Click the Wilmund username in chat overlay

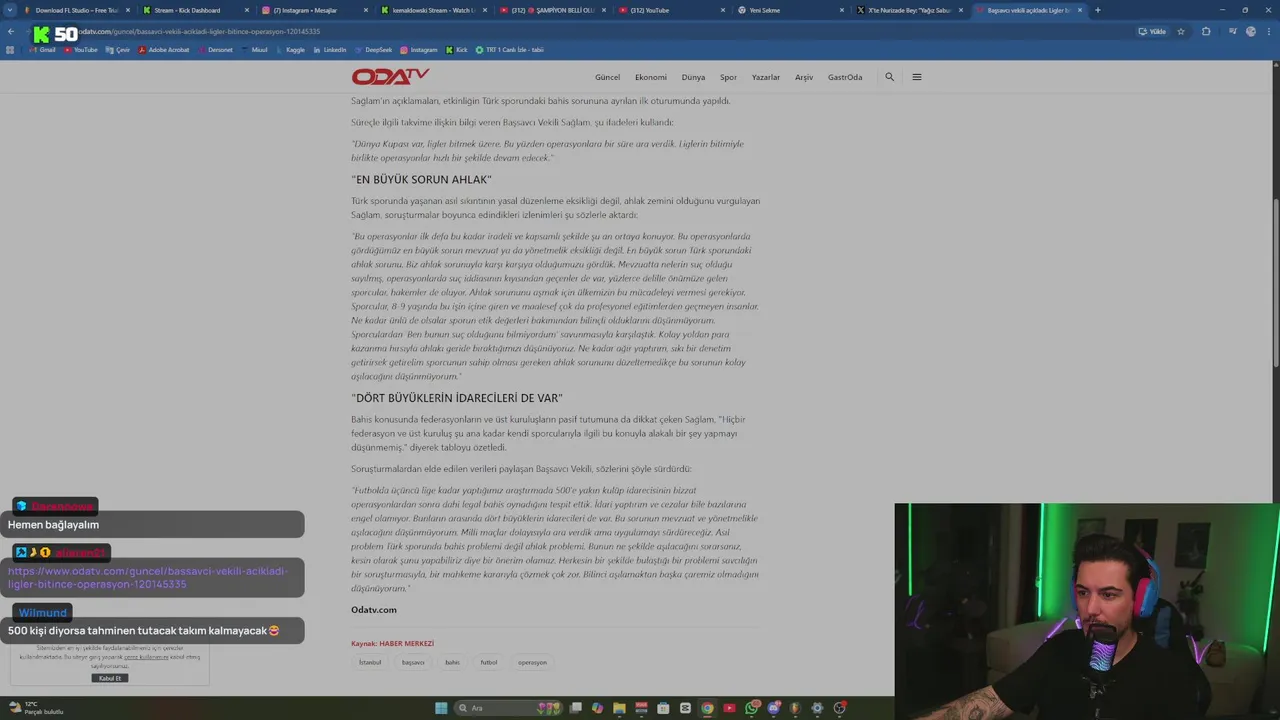click(x=43, y=613)
